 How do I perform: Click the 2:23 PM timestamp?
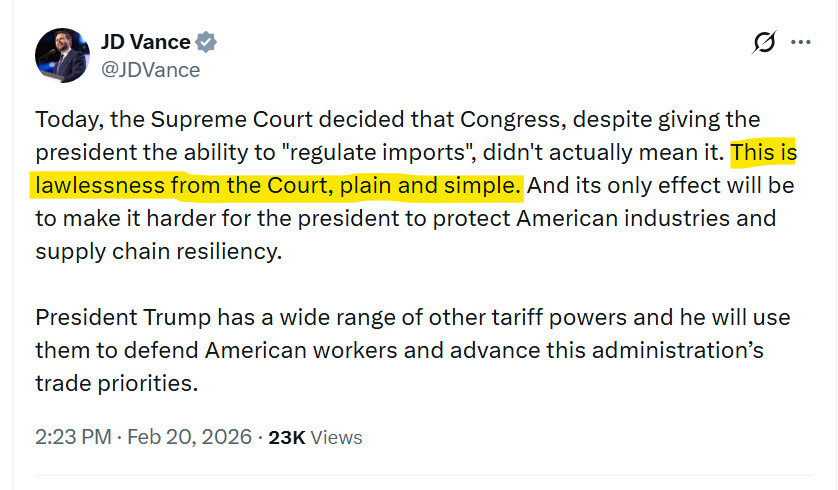(x=74, y=437)
